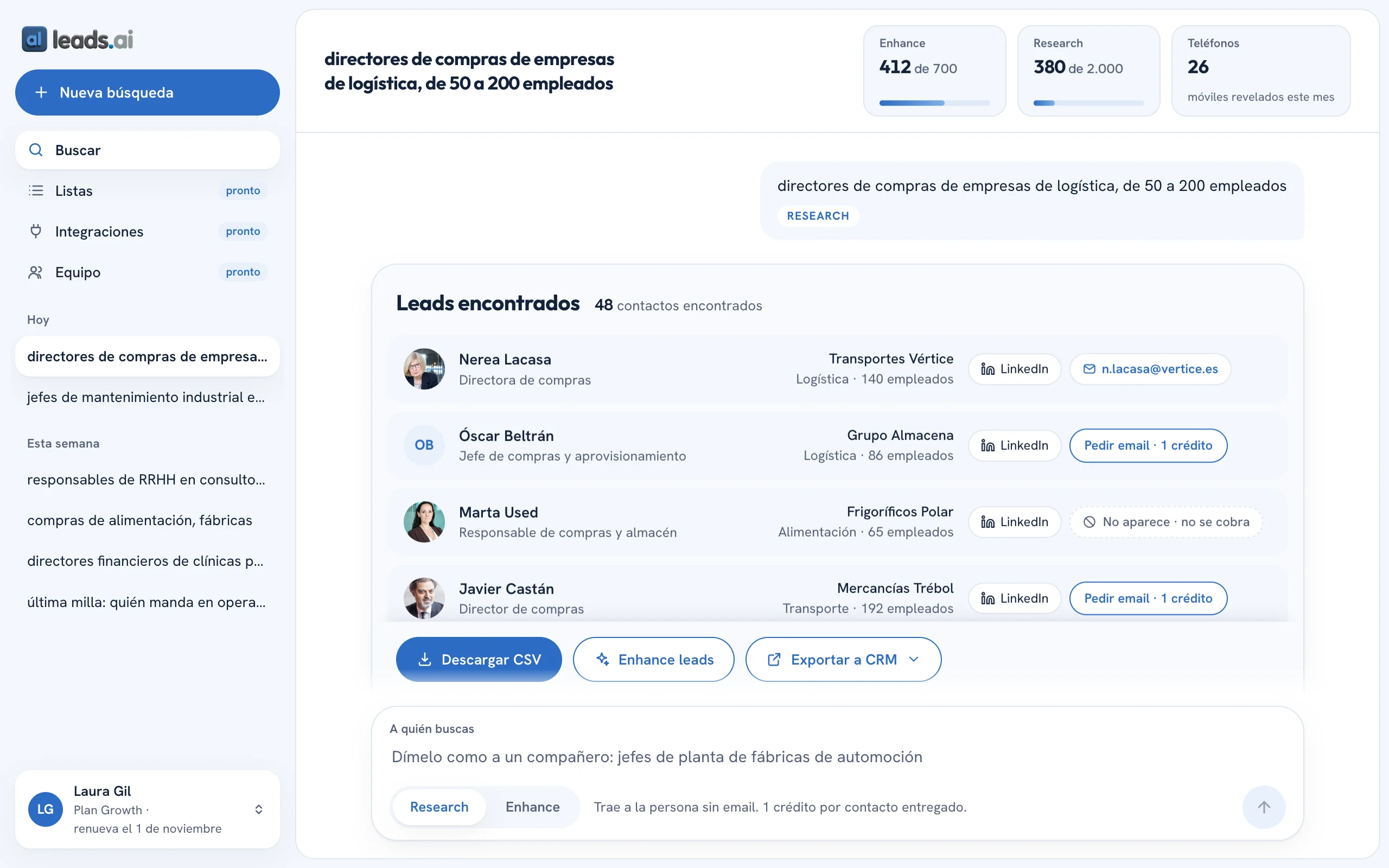Open Listas in the sidebar
The width and height of the screenshot is (1389, 868).
coord(148,190)
